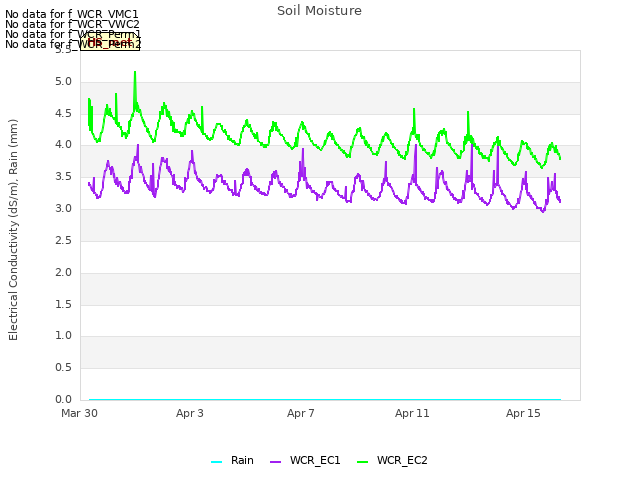640x480 pixels.
Task: Click the 1.5 y-axis tick label
Action: [63, 304]
